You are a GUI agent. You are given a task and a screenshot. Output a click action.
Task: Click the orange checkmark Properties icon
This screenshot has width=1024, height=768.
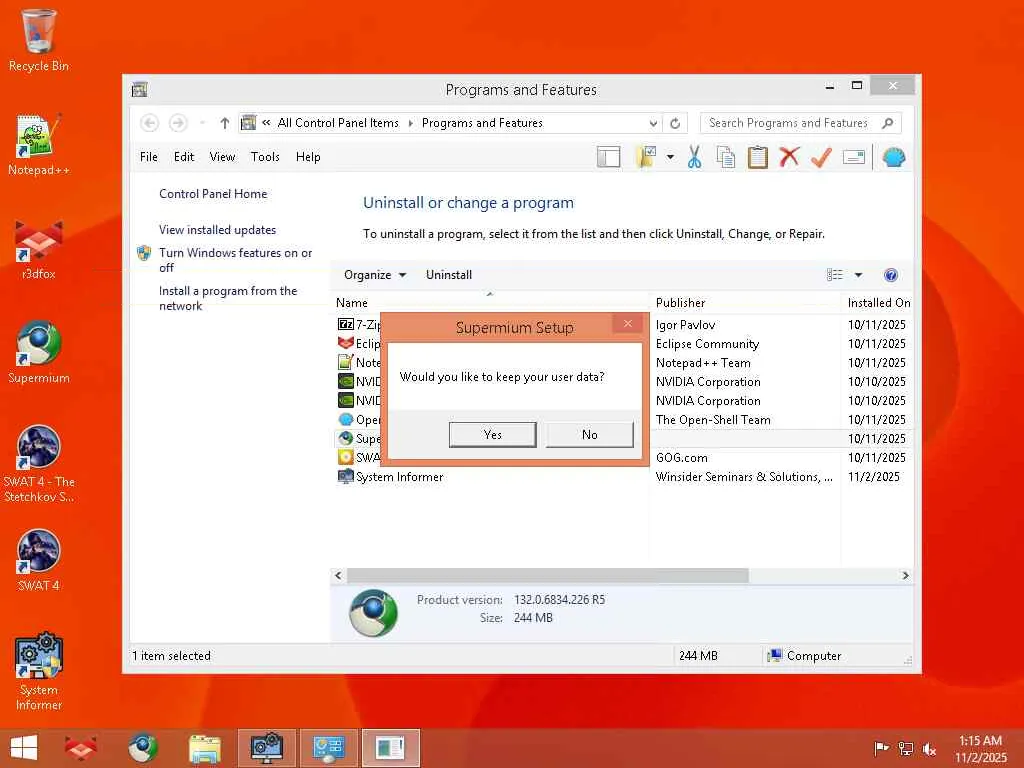pos(821,157)
